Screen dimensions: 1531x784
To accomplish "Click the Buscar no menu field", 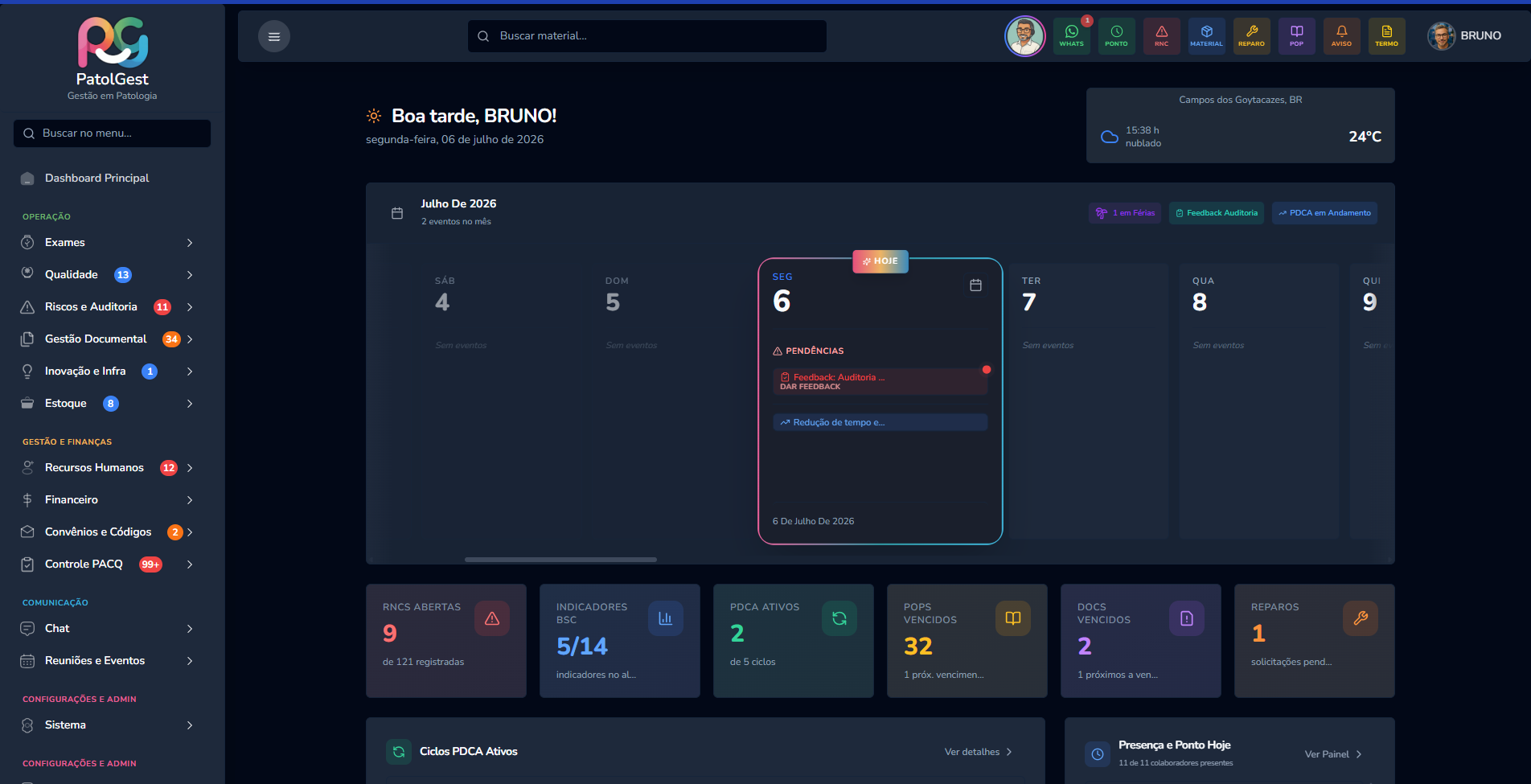I will pyautogui.click(x=112, y=133).
